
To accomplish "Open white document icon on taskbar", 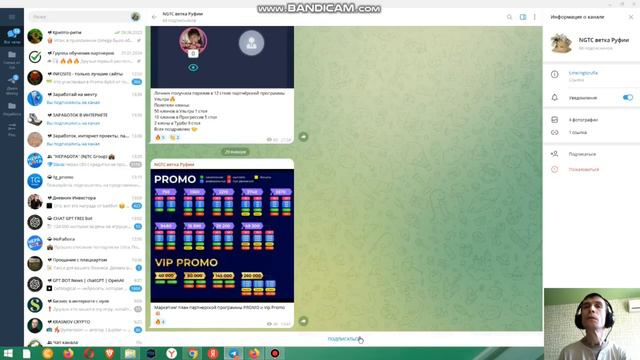I will pos(27,353).
